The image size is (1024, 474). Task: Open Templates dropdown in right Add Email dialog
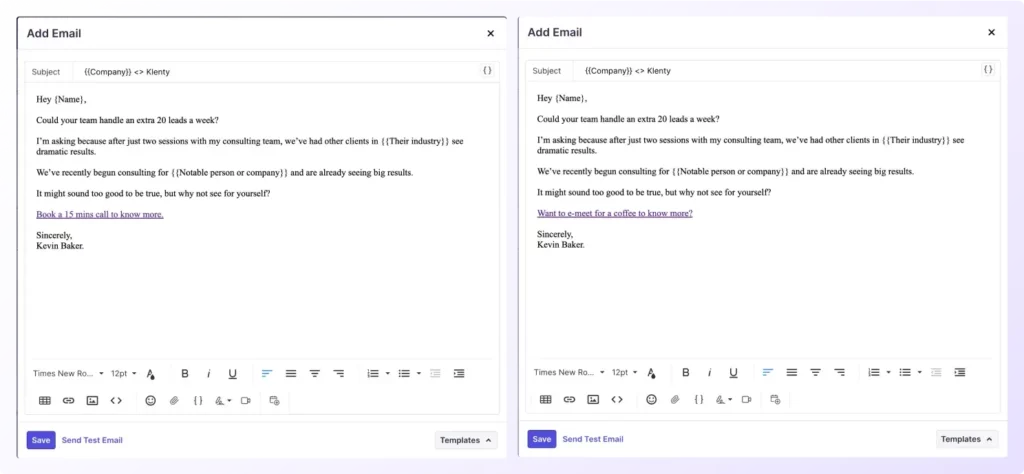click(967, 439)
